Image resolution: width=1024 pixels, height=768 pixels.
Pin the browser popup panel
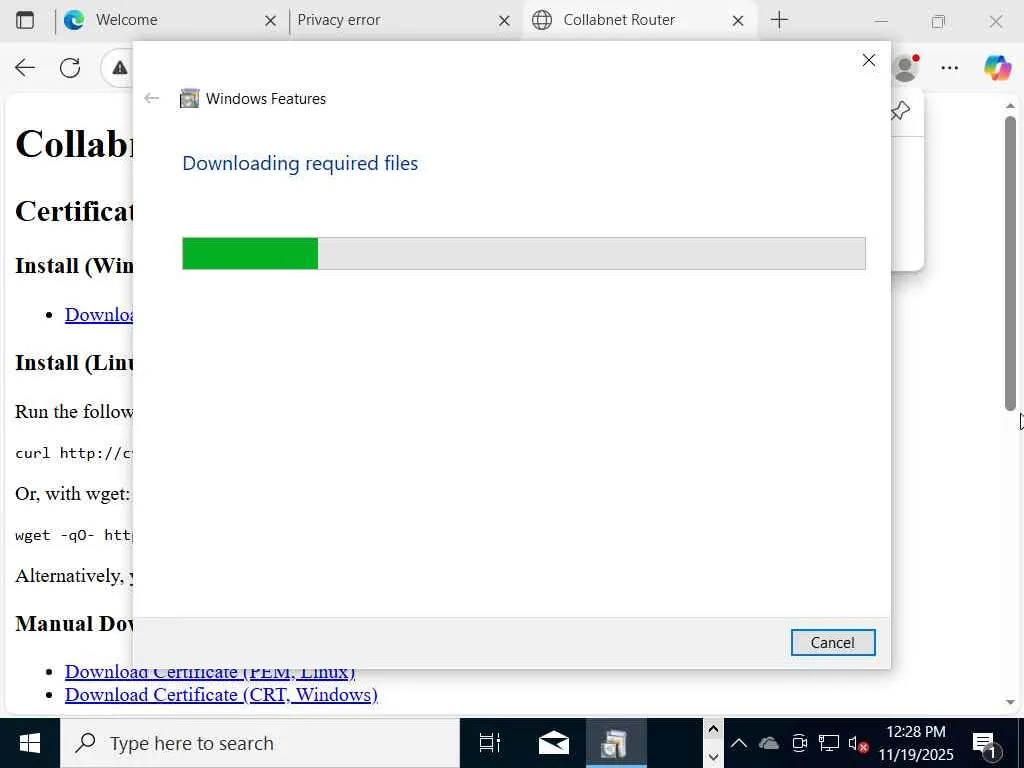tap(901, 111)
